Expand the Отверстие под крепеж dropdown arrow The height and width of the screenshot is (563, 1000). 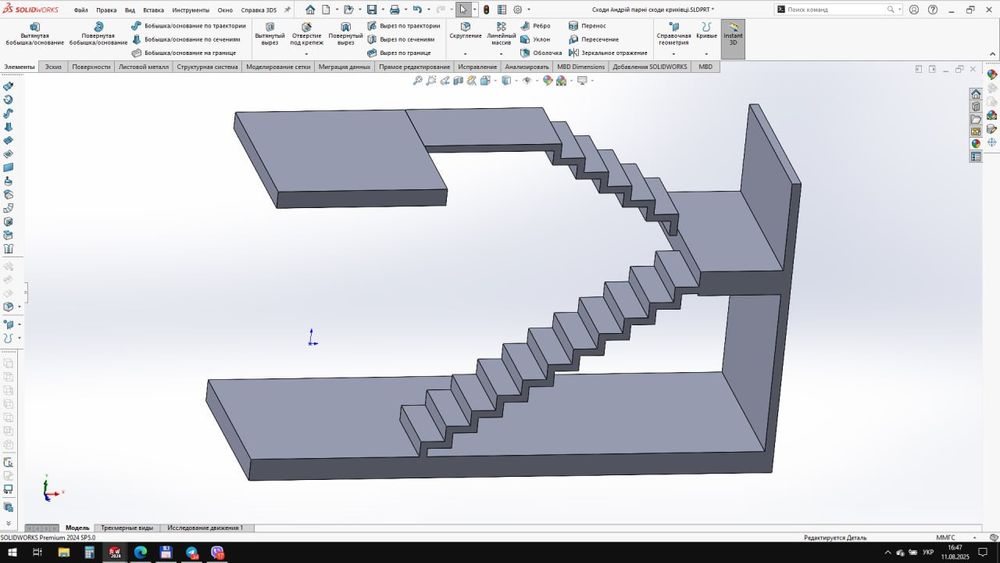306,54
